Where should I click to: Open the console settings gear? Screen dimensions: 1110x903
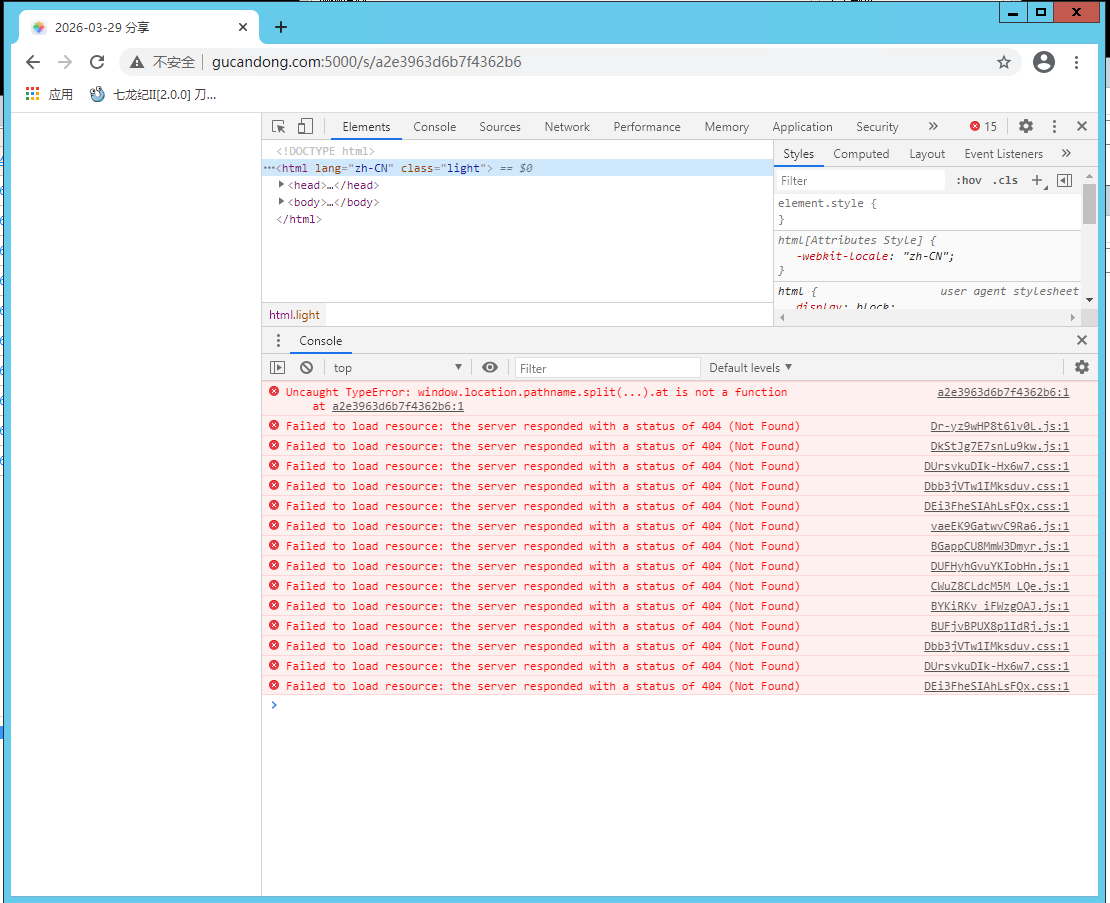[1082, 367]
